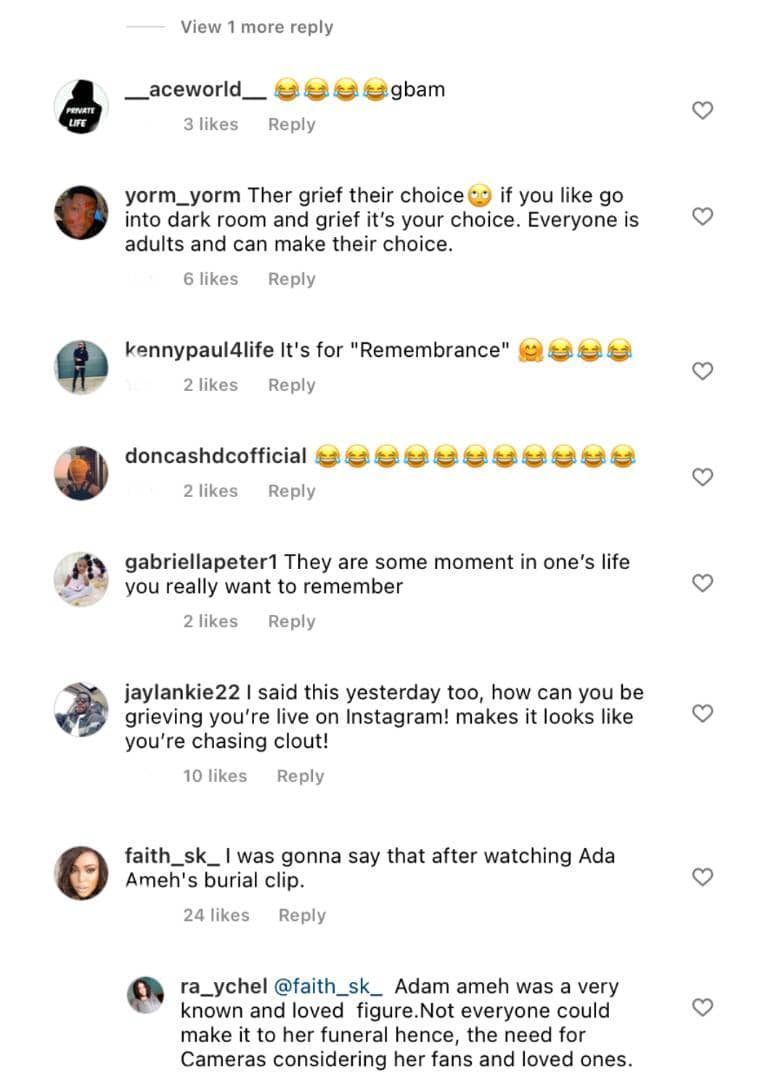Tap the heart beside jaylankie22's comment
This screenshot has height=1080, width=784.
(x=703, y=713)
